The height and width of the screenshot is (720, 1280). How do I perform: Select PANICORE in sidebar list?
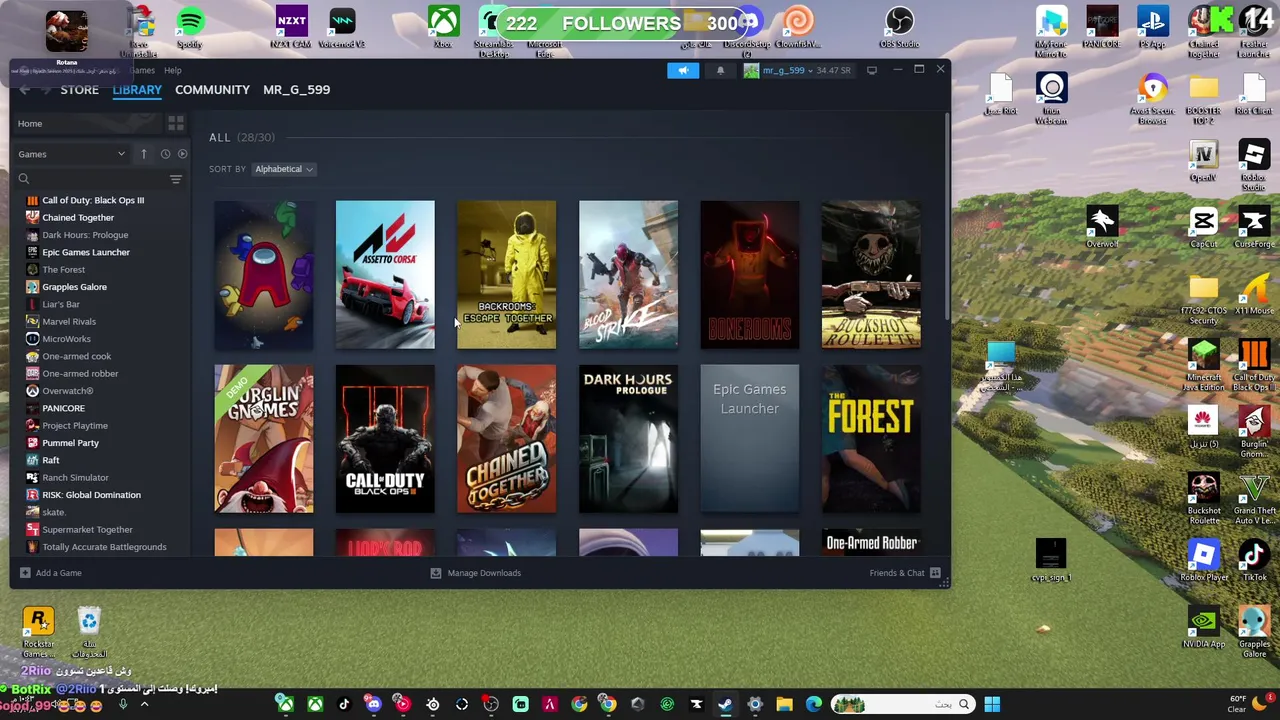tap(63, 408)
